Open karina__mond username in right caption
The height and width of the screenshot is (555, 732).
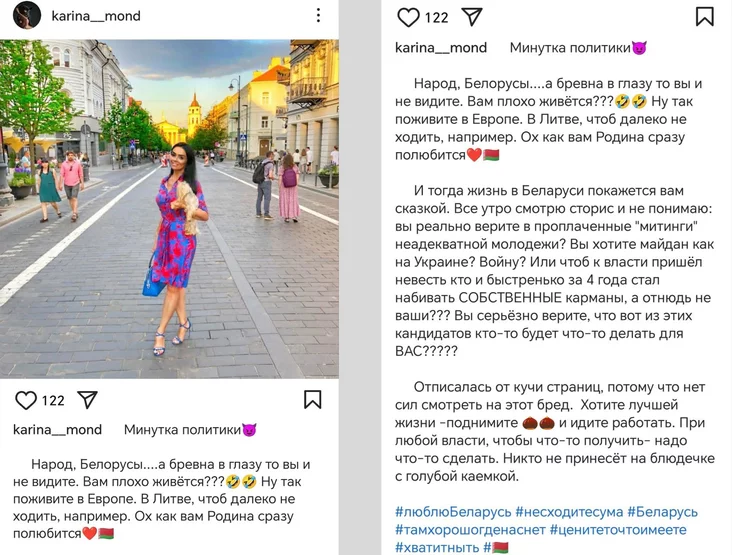point(441,48)
